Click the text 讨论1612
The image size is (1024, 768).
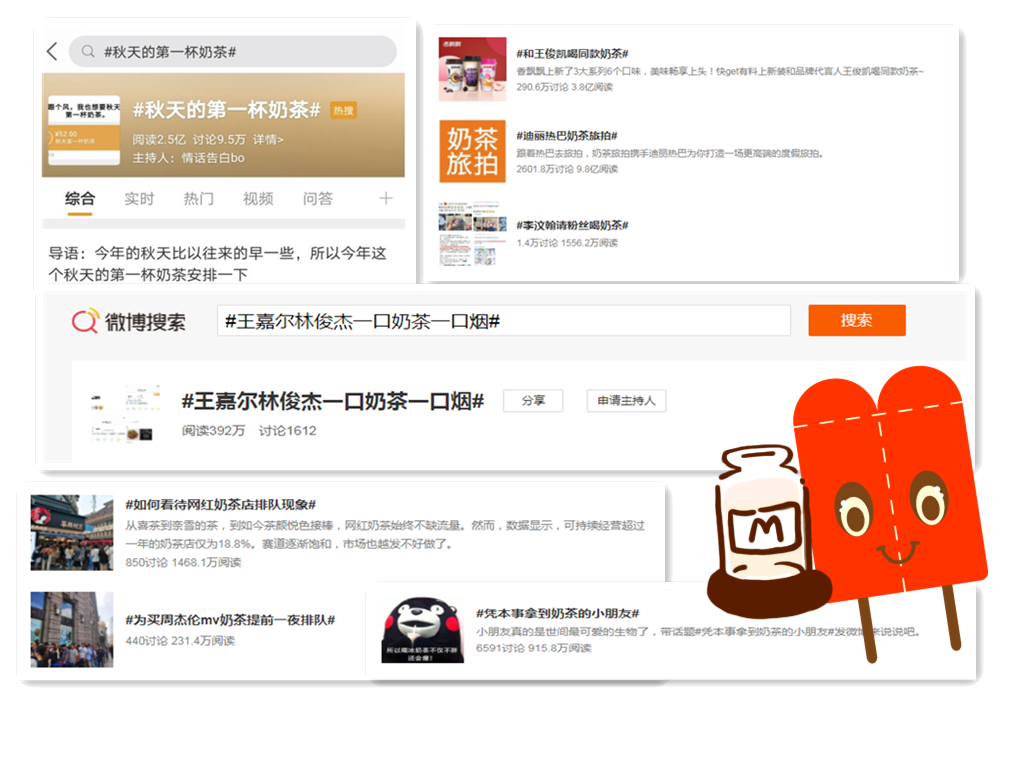pos(287,430)
